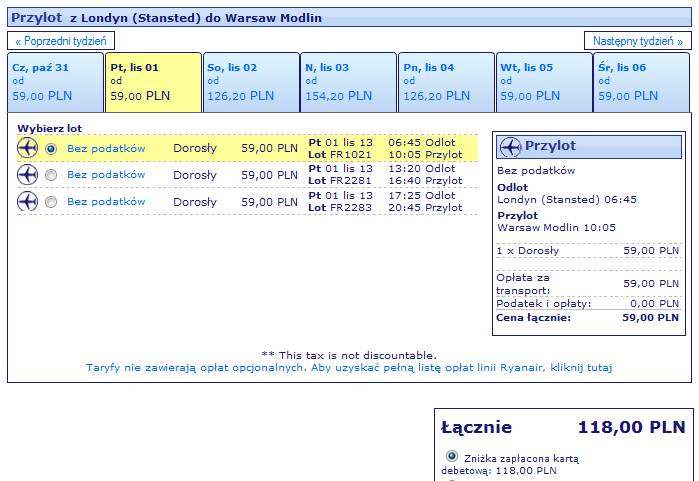The image size is (699, 481).
Task: Go to Następny tydzień
Action: click(x=637, y=41)
